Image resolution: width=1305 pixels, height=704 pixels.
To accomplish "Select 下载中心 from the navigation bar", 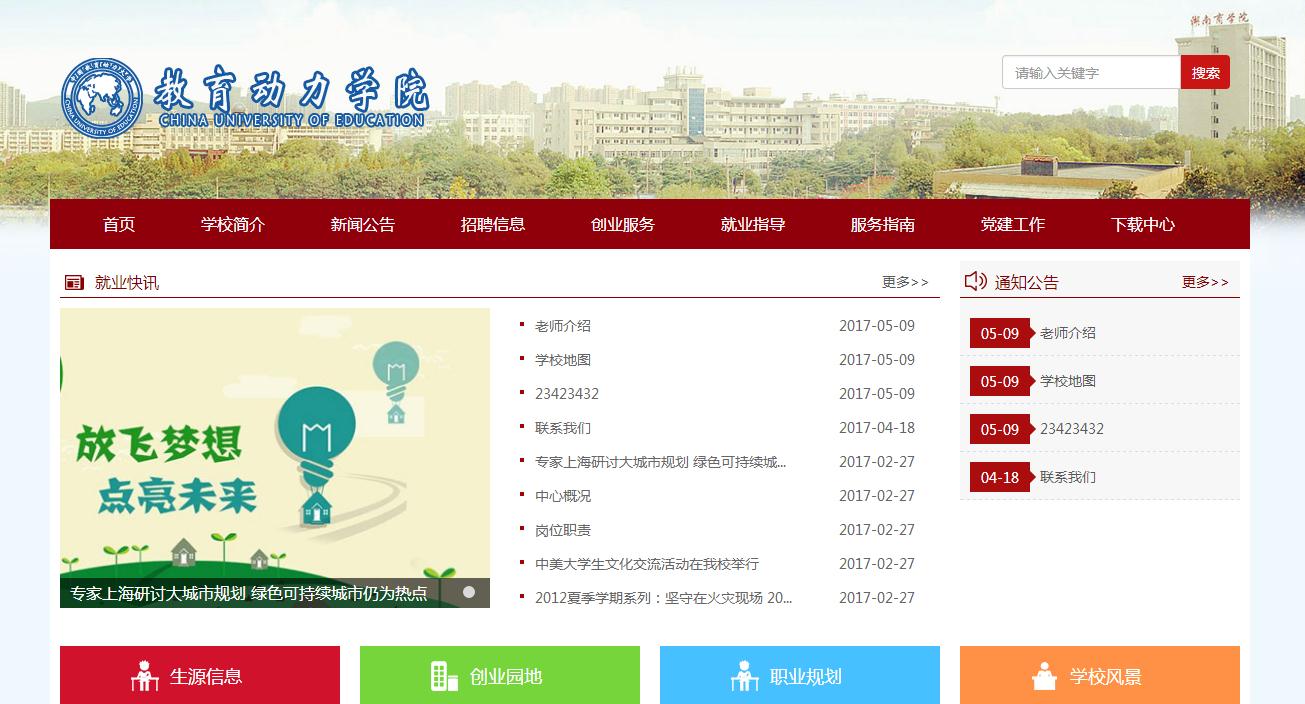I will 1142,224.
